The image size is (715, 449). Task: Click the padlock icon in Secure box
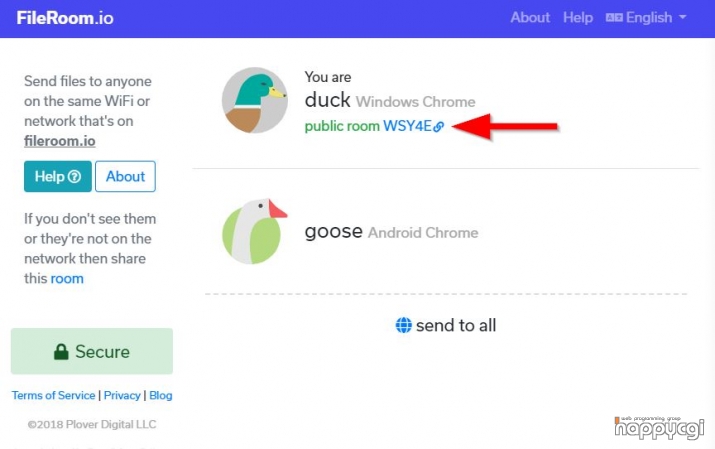[61, 352]
